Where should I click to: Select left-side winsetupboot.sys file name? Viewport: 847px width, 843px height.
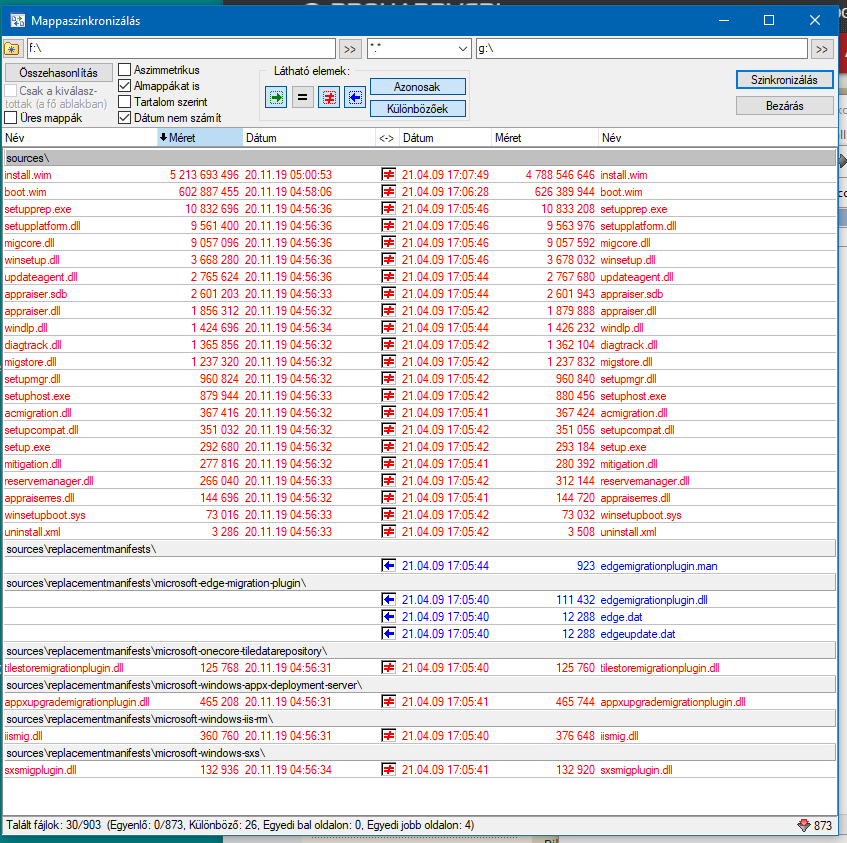[x=45, y=515]
